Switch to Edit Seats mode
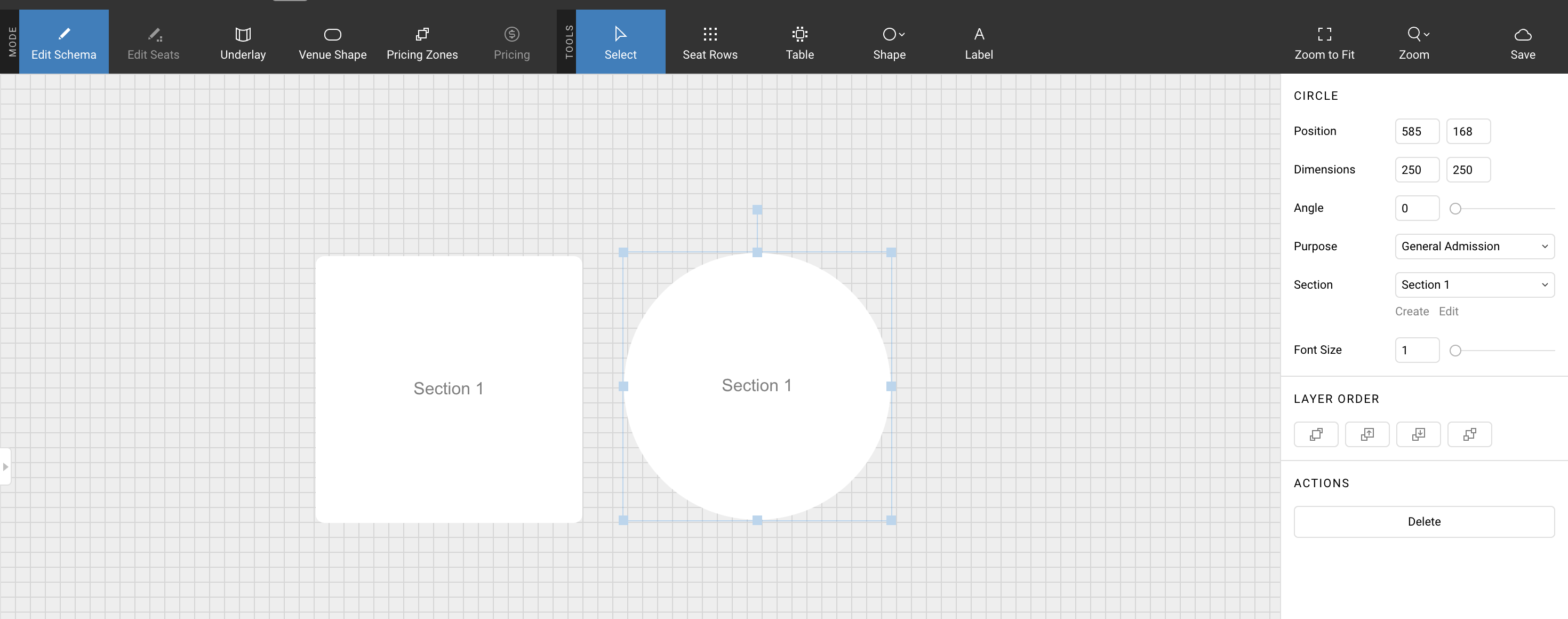 [x=154, y=42]
